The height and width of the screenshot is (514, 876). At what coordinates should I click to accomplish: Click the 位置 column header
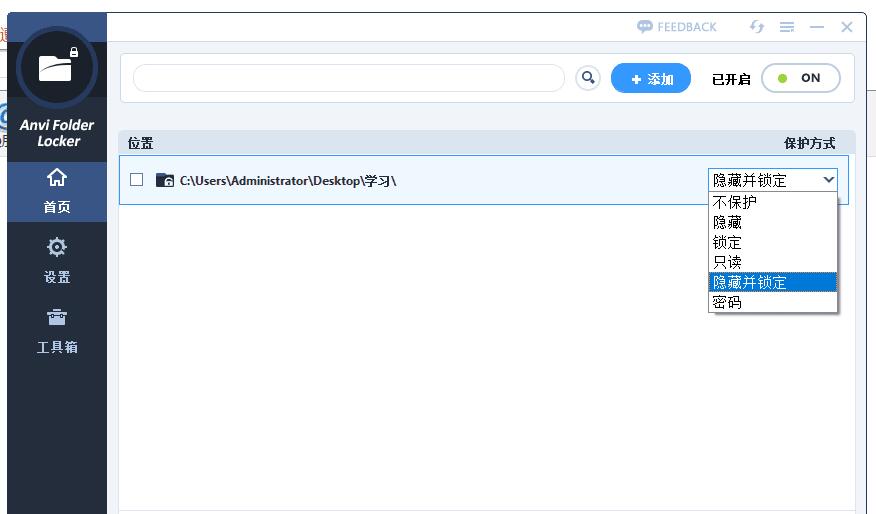pos(140,144)
